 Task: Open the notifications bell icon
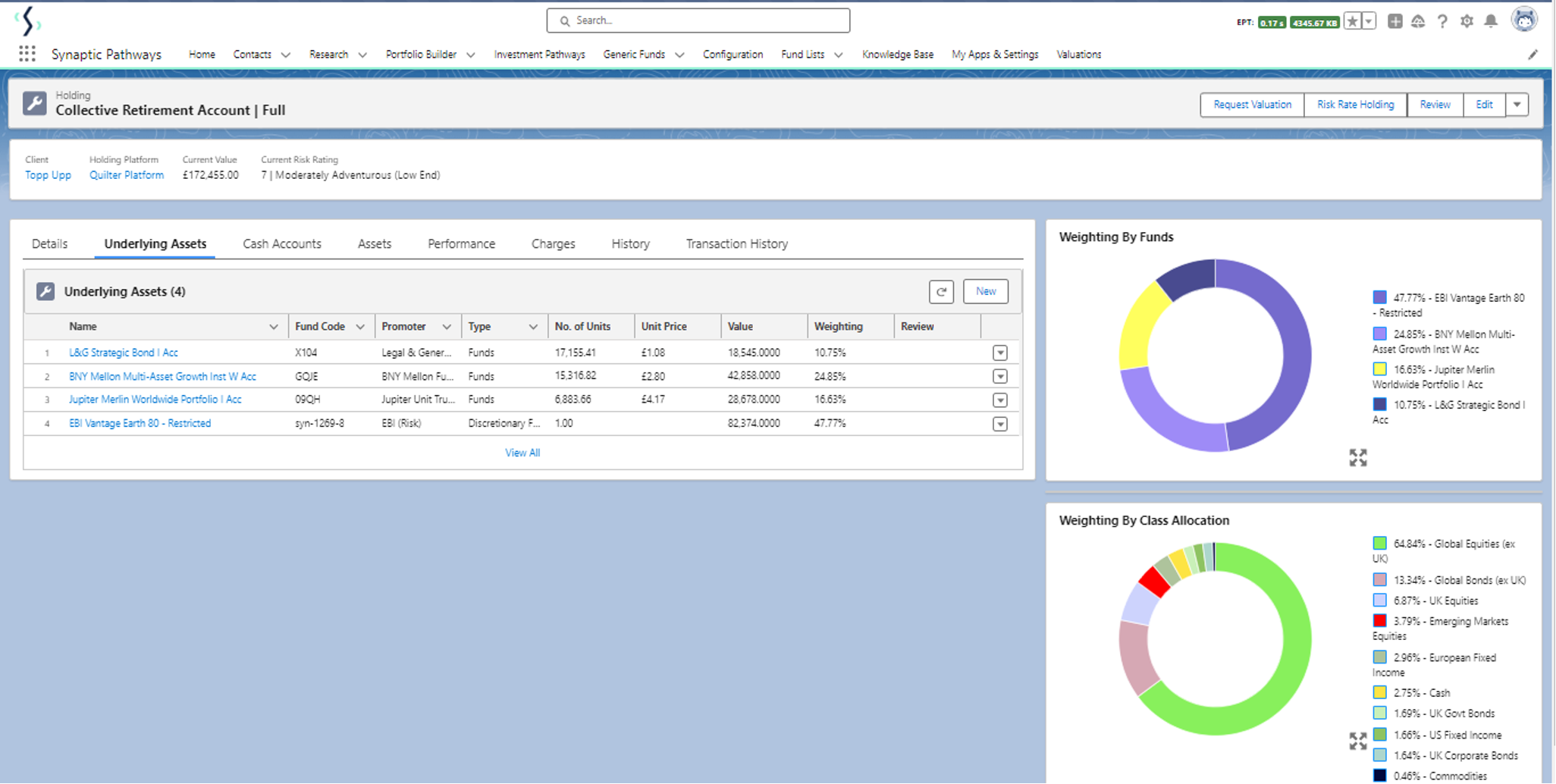coord(1491,21)
